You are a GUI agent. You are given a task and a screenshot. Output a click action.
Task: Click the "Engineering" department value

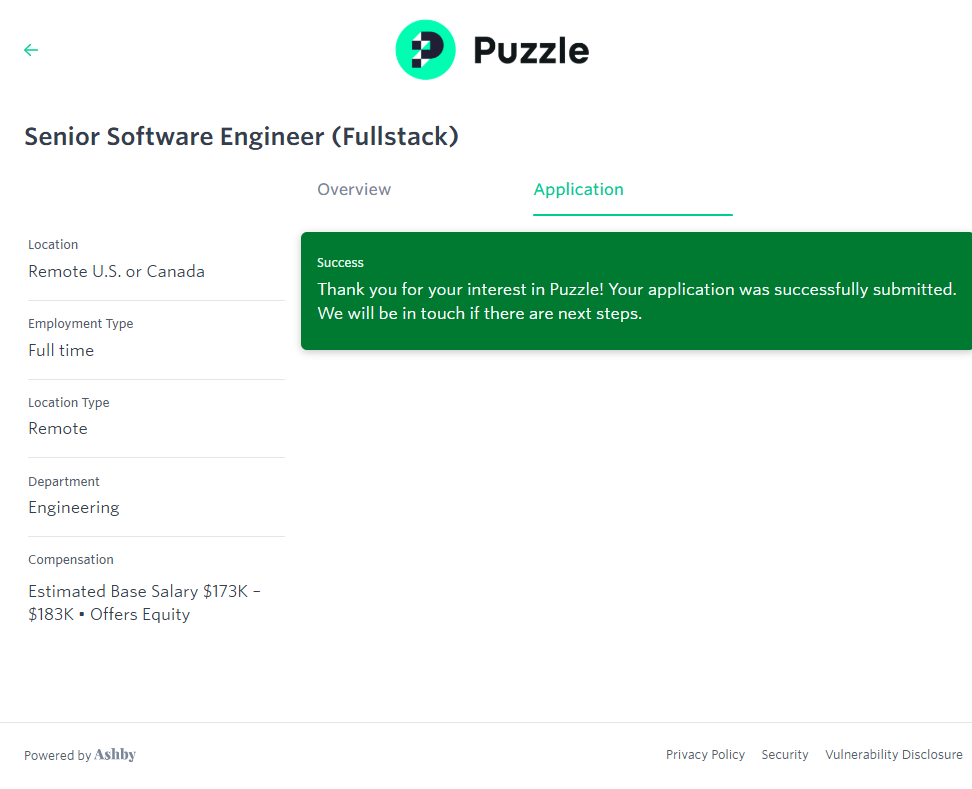[x=74, y=507]
